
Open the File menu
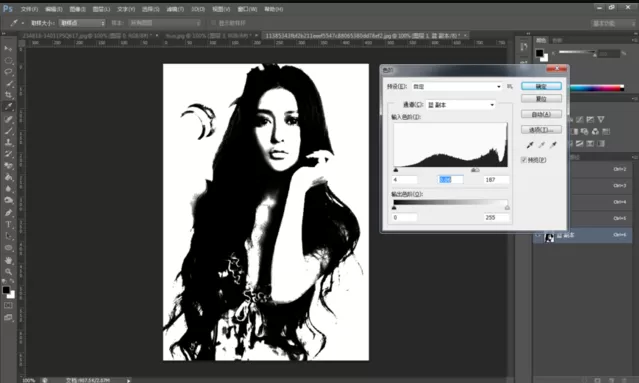pyautogui.click(x=29, y=9)
